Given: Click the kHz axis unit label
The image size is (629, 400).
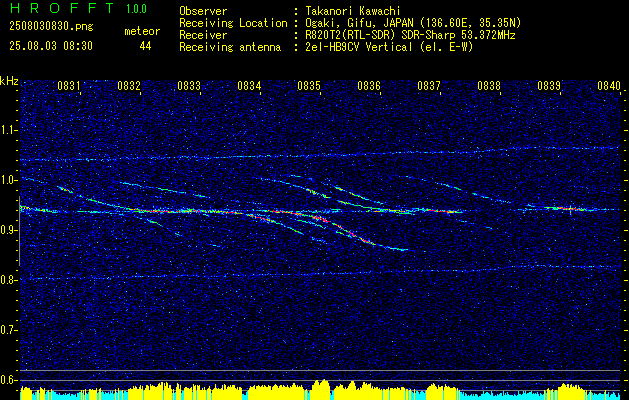Looking at the screenshot, I should [9, 81].
